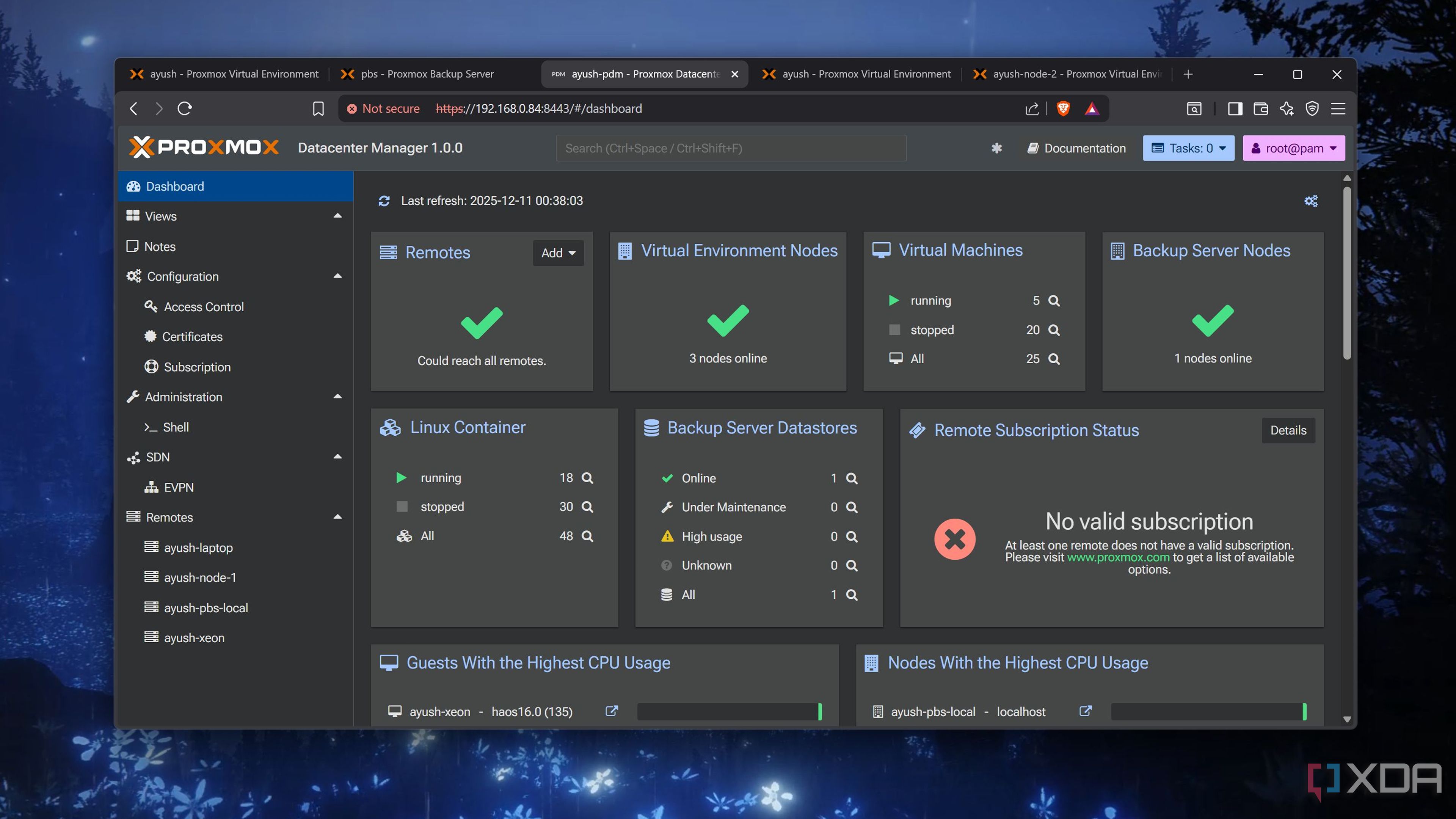Viewport: 1456px width, 819px height.
Task: Bookmark this page icon
Action: click(318, 108)
